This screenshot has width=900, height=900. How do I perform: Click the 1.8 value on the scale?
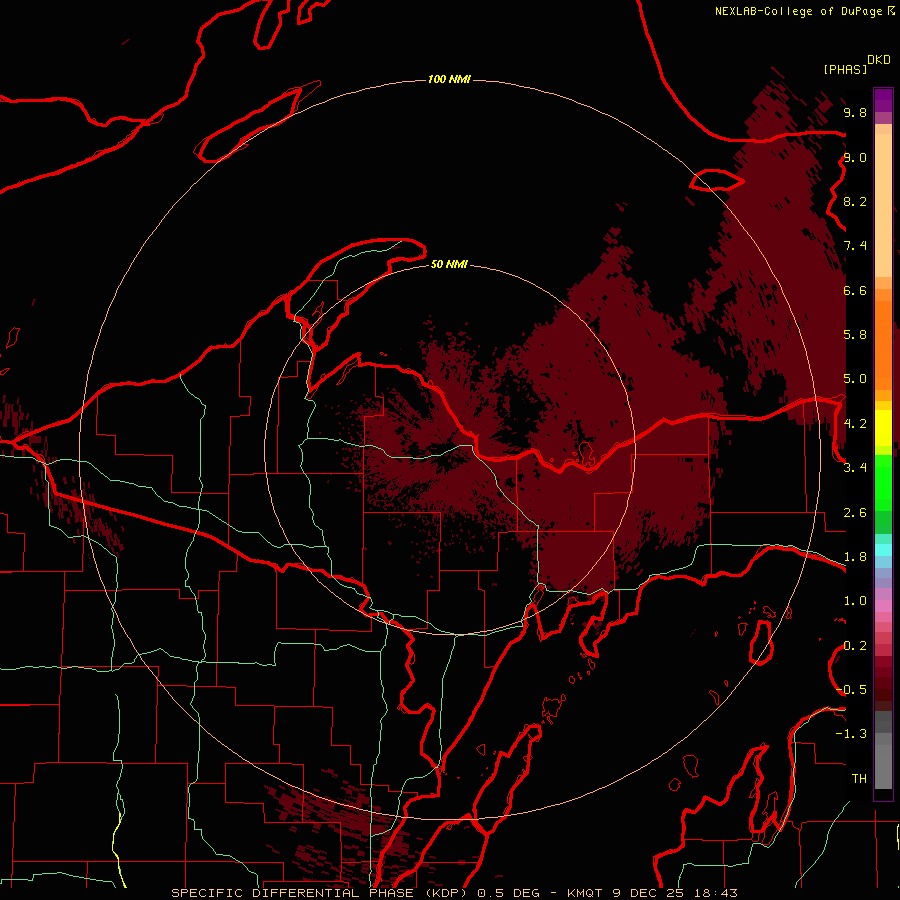point(855,557)
